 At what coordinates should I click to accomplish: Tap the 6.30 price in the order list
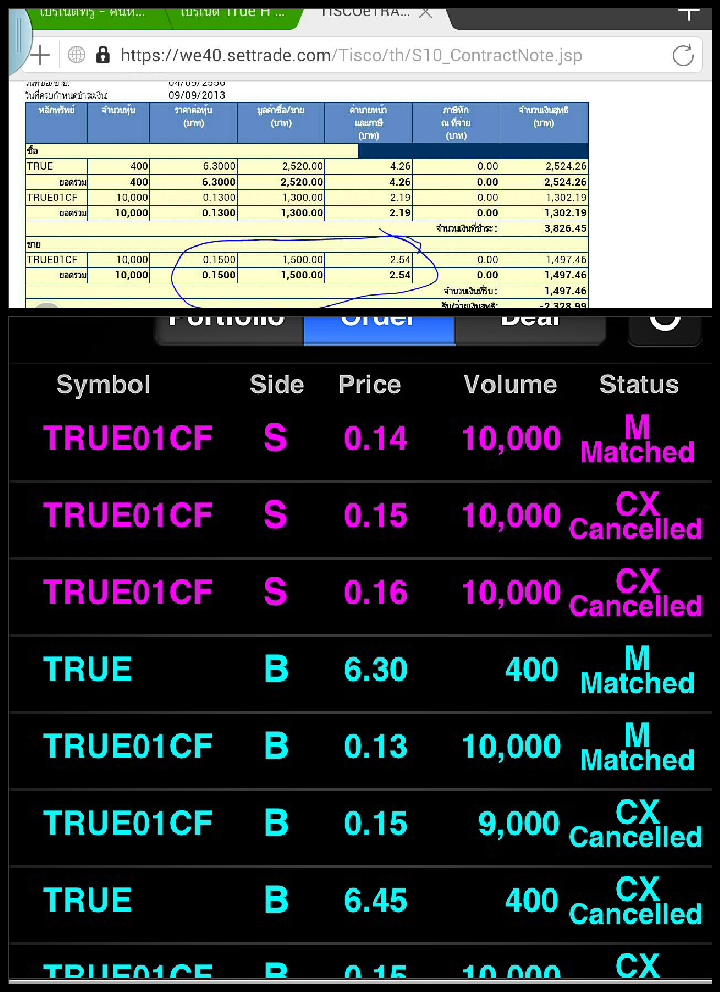coord(375,670)
